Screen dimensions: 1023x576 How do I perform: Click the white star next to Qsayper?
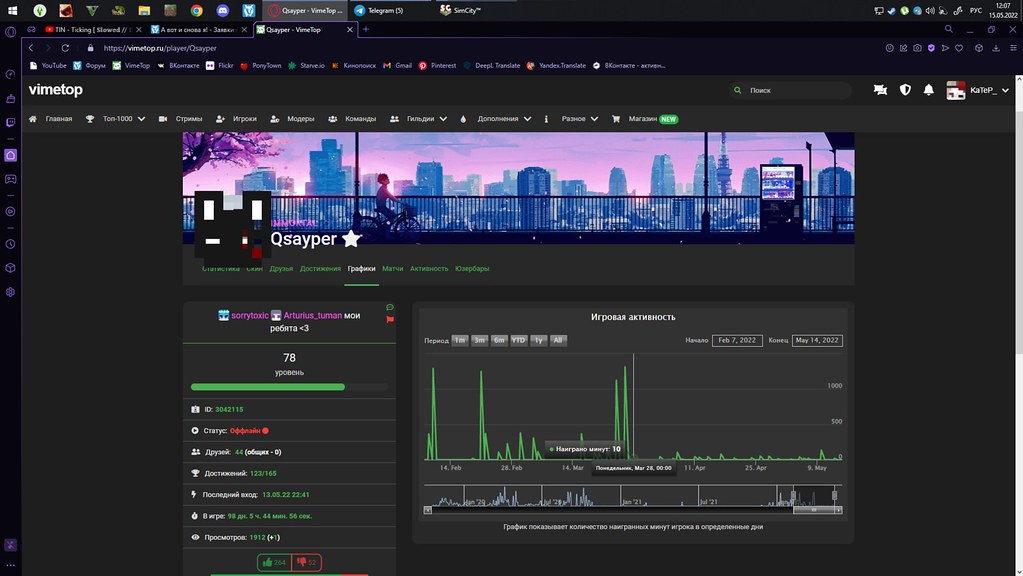pos(351,239)
